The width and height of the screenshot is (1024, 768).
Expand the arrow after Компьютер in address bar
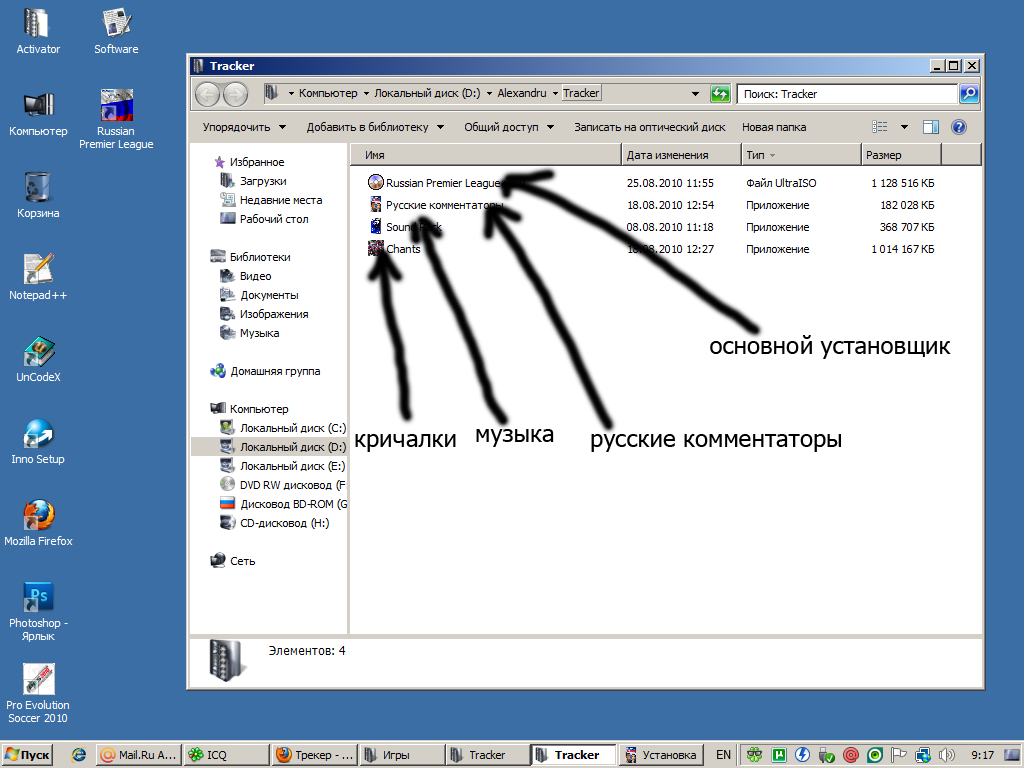[366, 93]
